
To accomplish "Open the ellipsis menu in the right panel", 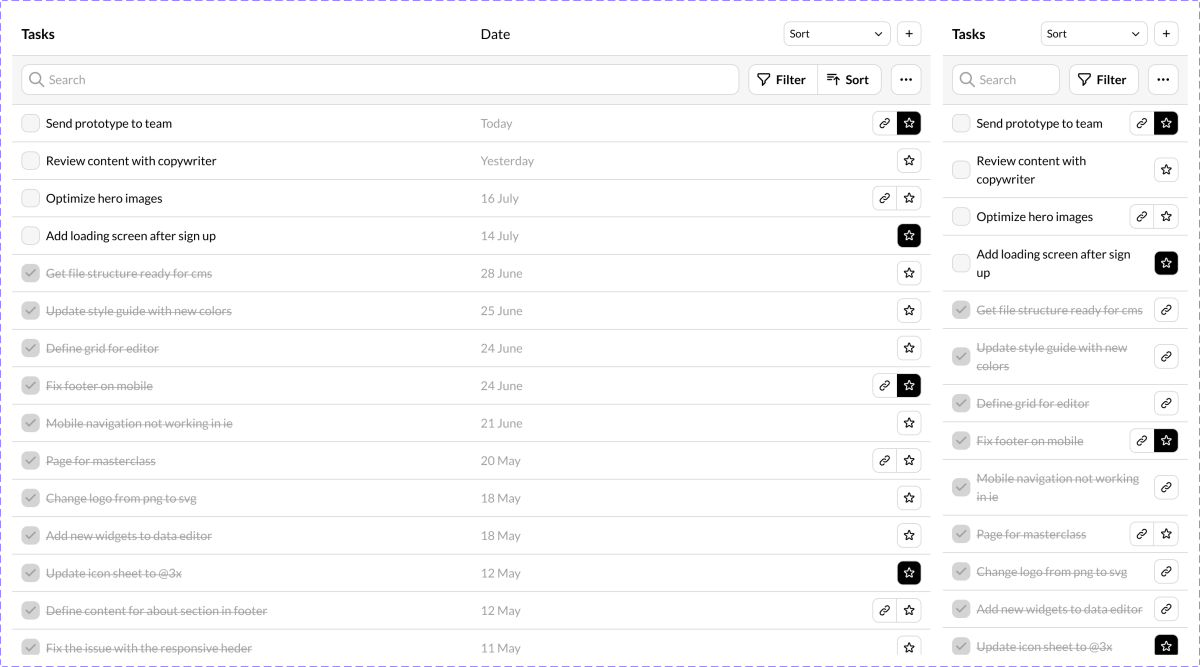I will coord(1162,79).
